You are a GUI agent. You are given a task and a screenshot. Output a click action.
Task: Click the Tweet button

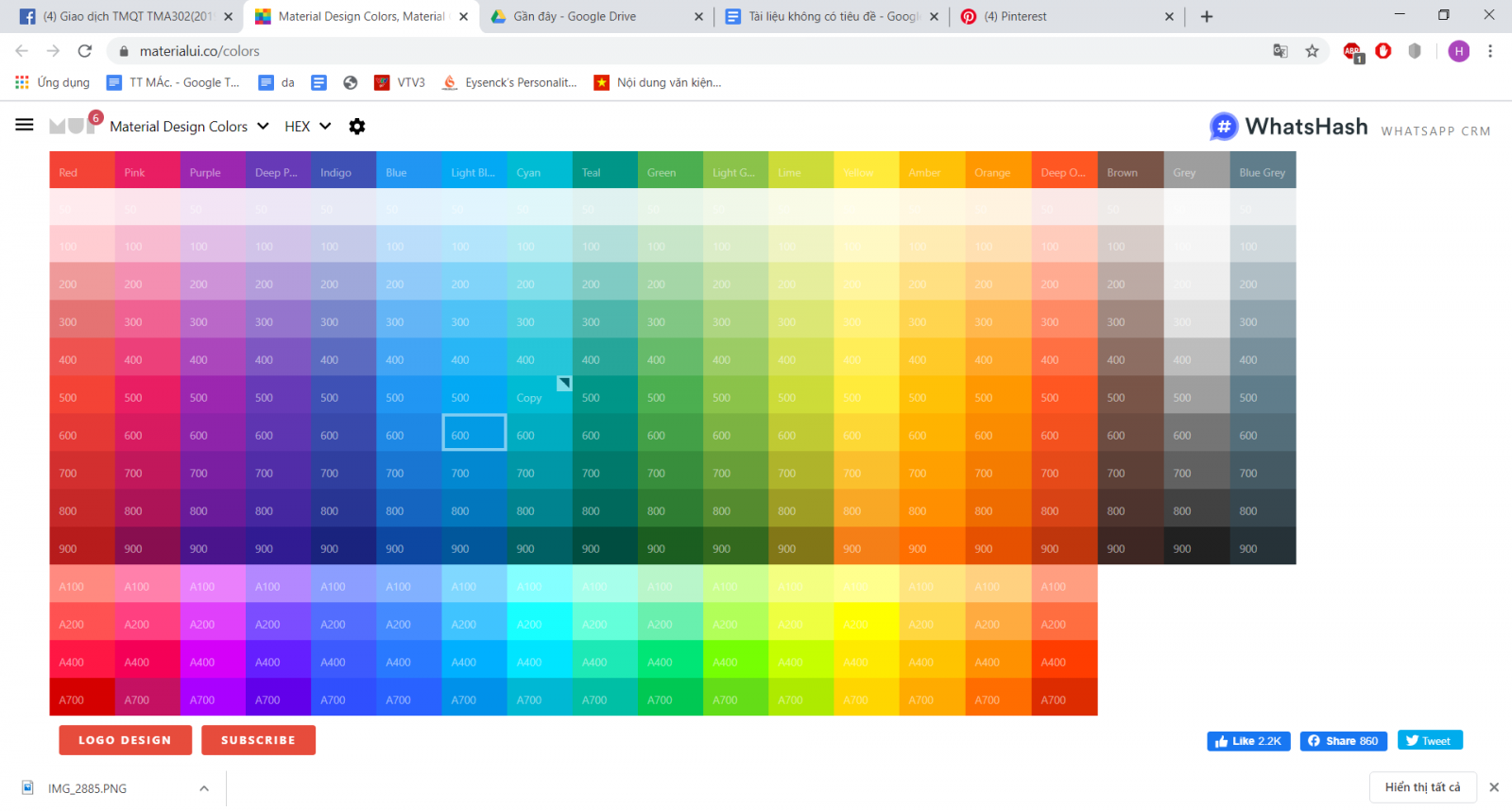pos(1430,741)
